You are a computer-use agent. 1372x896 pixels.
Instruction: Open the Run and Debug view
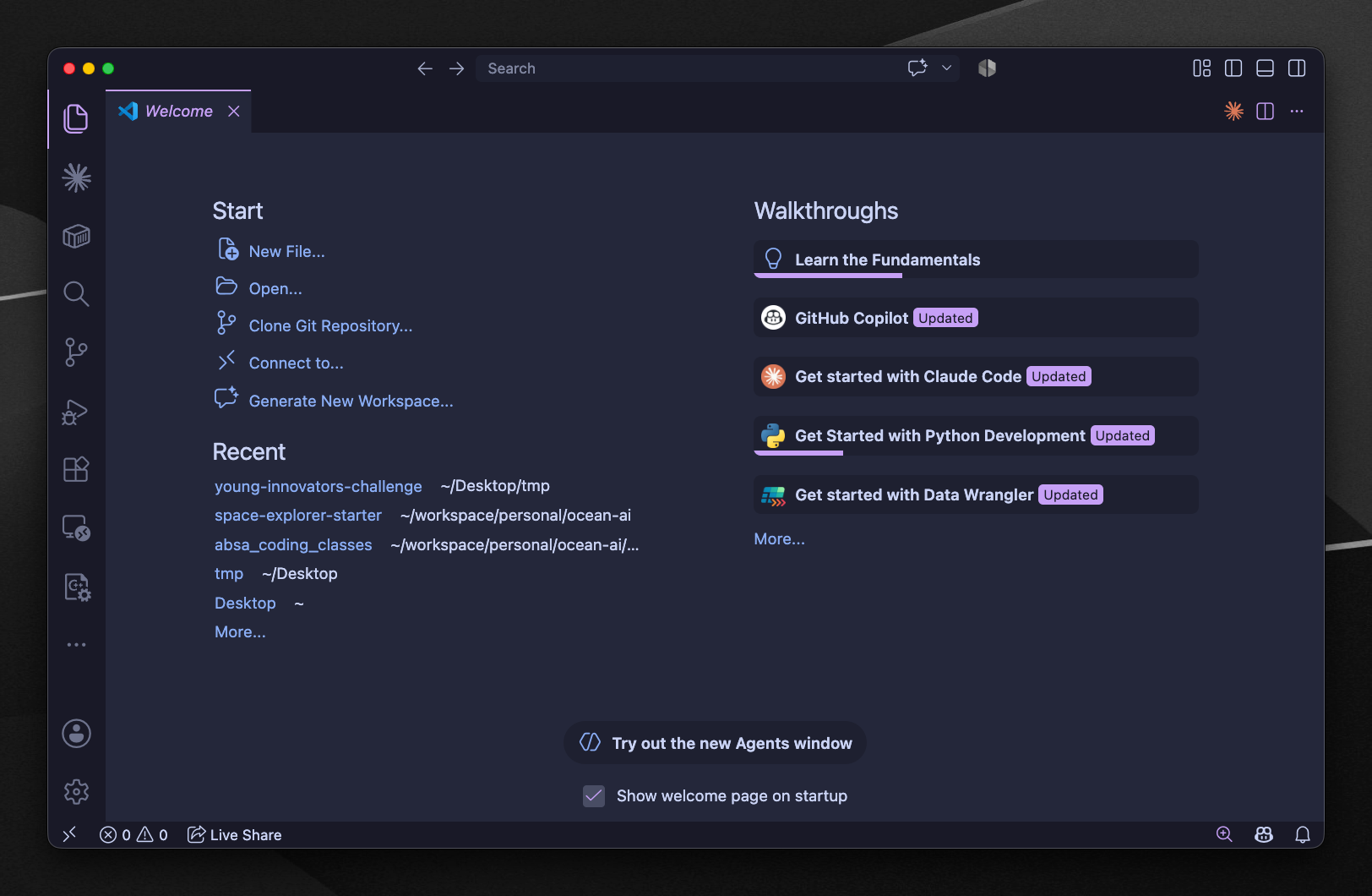tap(76, 412)
